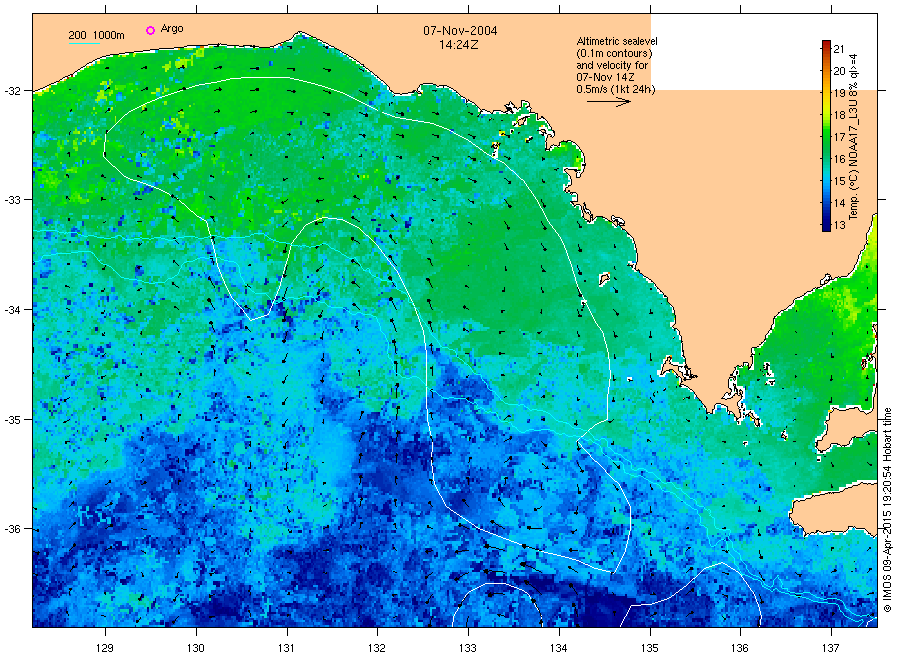Click the '(0.1m contours)' caption line
900x660 pixels.
pos(614,53)
